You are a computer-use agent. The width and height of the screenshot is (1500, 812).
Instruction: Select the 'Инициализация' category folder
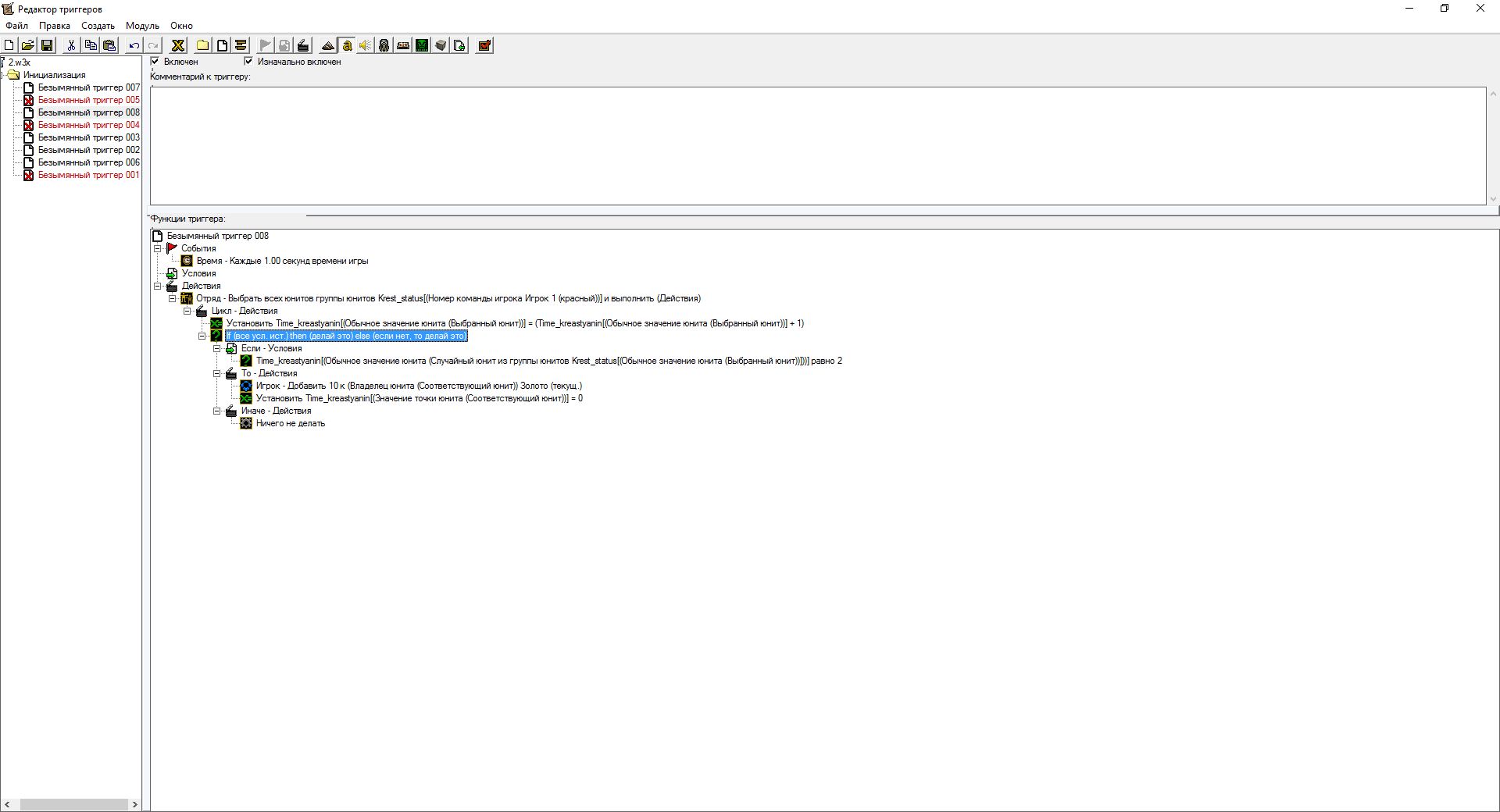point(54,75)
